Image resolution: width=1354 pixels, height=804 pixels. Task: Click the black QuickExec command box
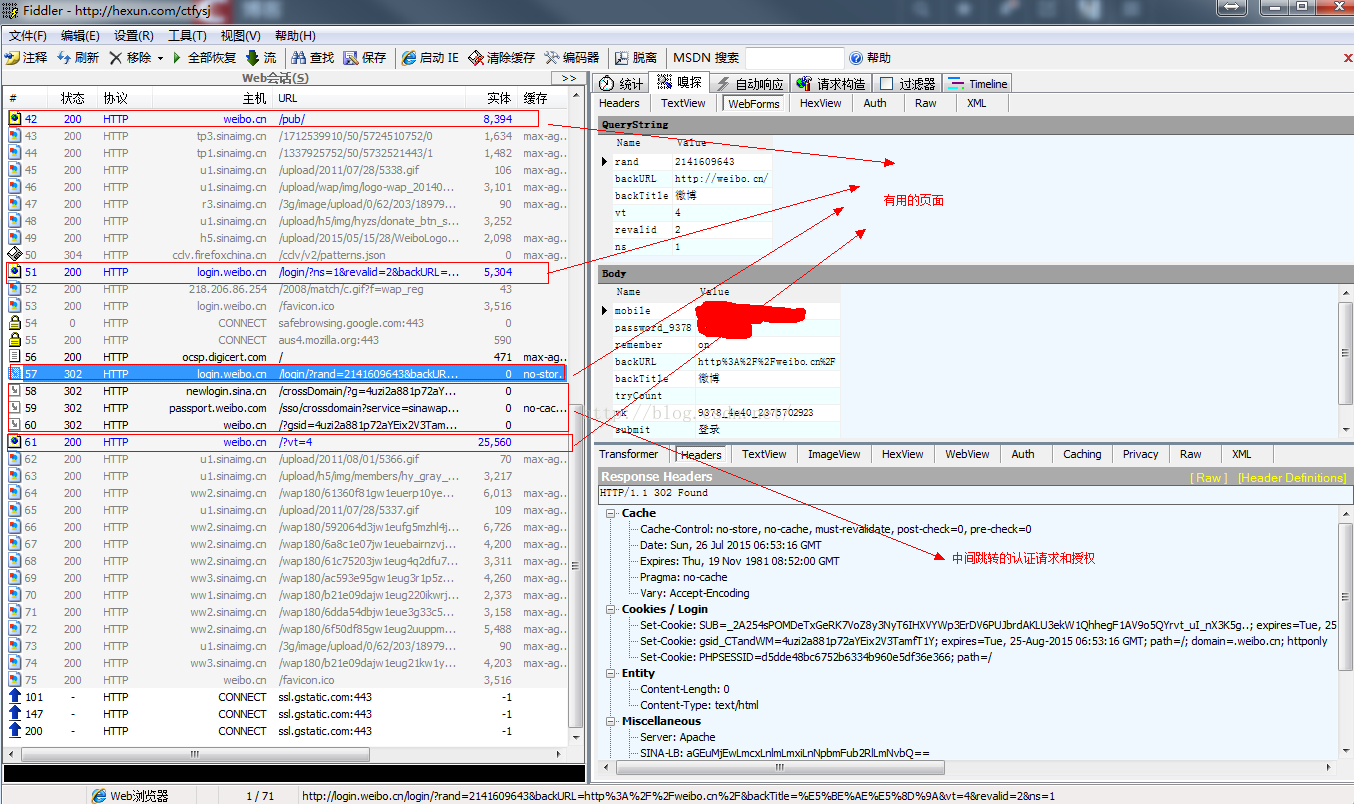[294, 773]
